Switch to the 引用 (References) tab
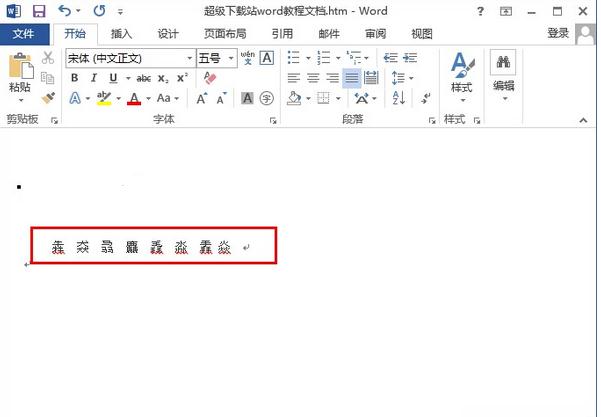601x417 pixels. (282, 34)
